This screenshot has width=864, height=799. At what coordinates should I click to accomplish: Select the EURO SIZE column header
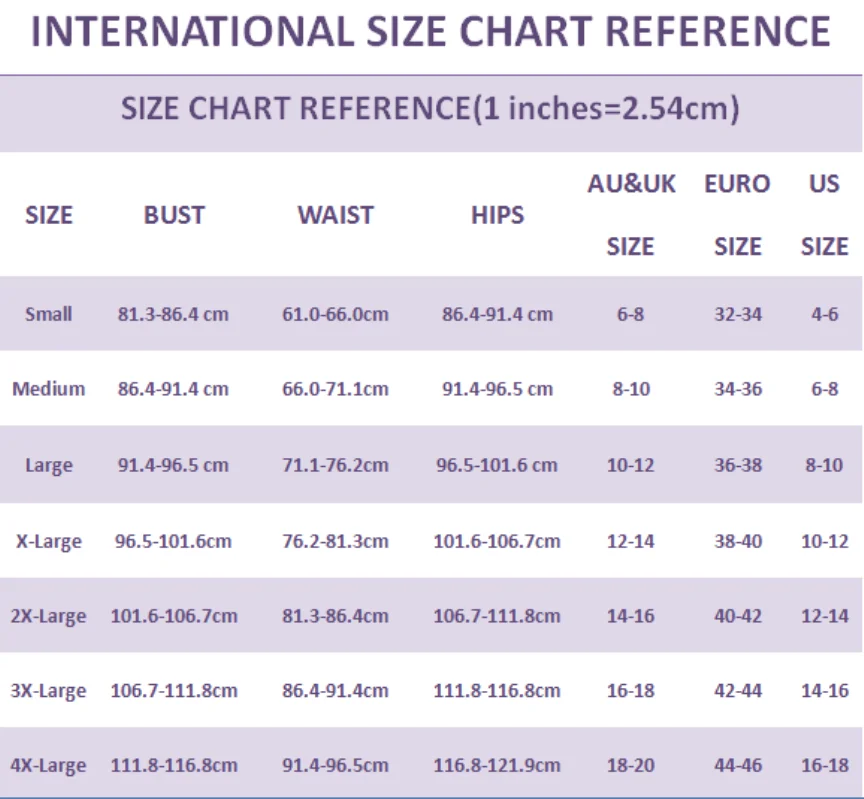pos(737,214)
